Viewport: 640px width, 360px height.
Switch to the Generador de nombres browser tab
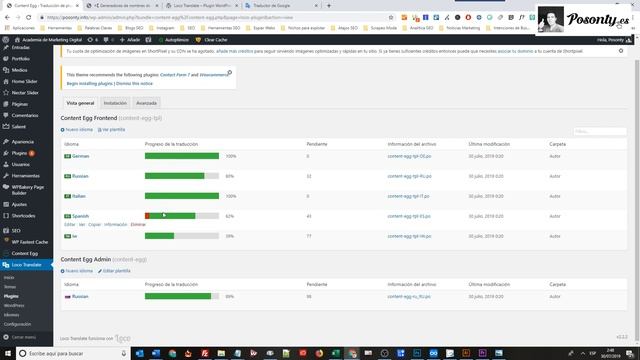(x=122, y=6)
